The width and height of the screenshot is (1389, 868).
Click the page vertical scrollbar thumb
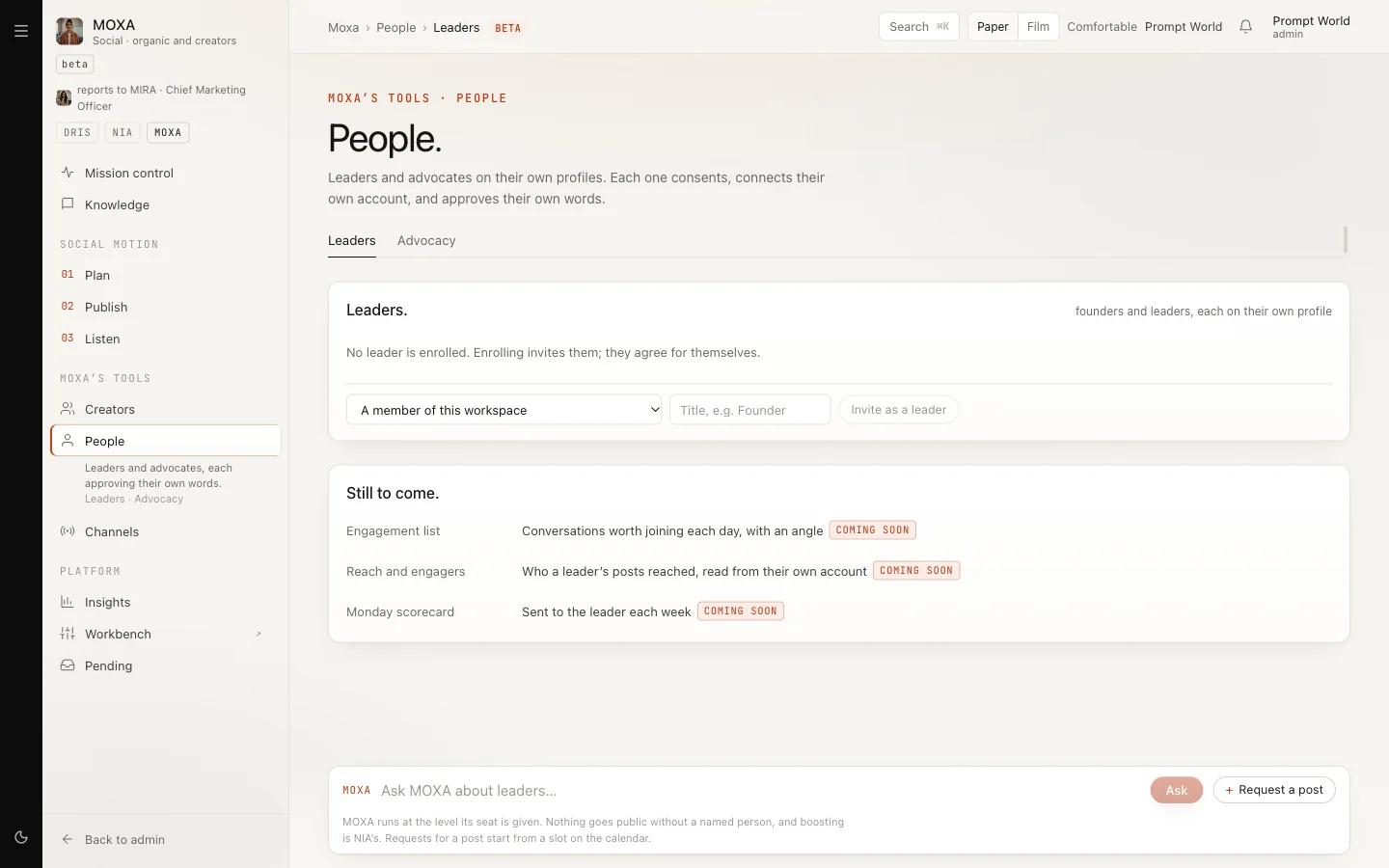coord(1346,239)
